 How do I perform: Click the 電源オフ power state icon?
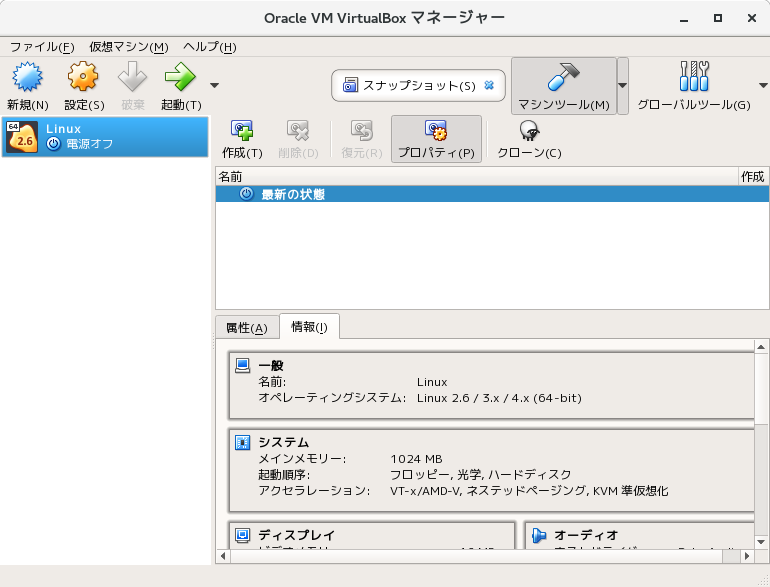coord(54,144)
